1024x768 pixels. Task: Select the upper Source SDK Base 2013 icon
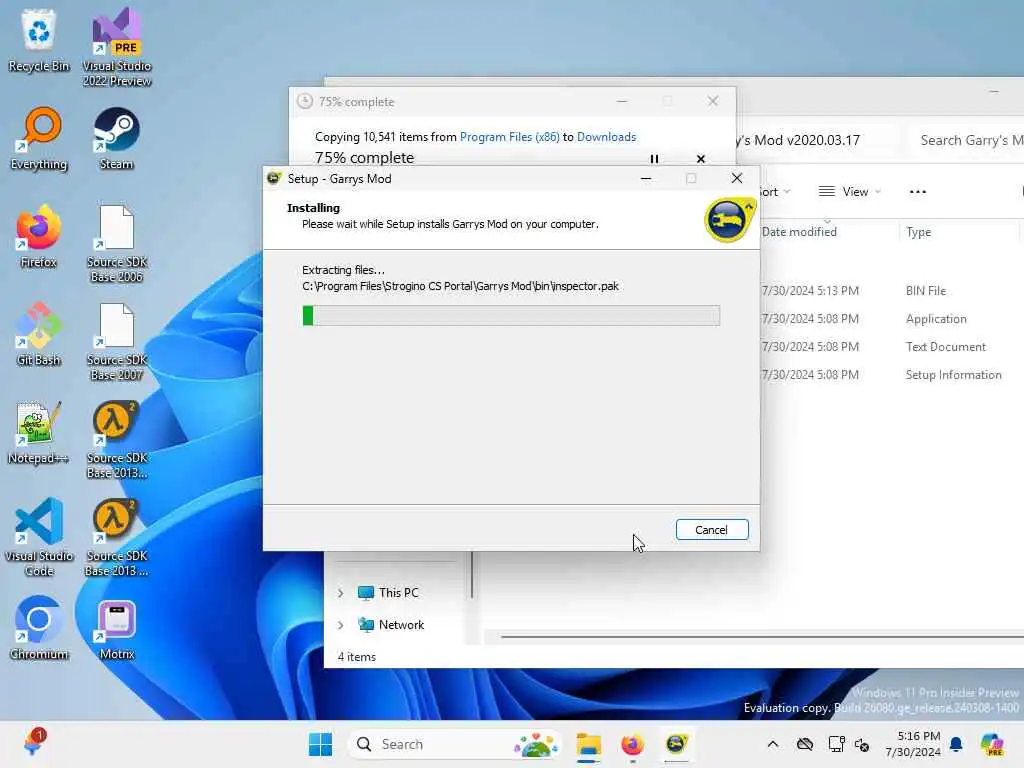(116, 439)
